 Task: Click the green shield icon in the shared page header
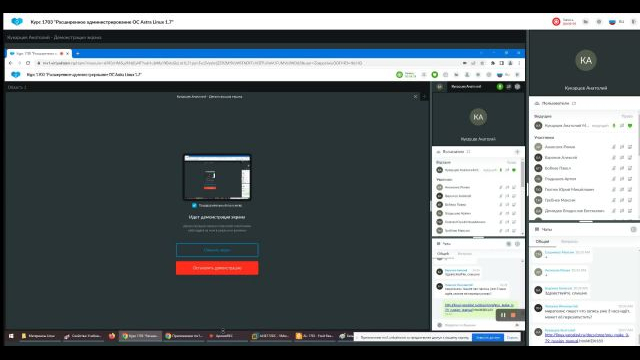[434, 75]
